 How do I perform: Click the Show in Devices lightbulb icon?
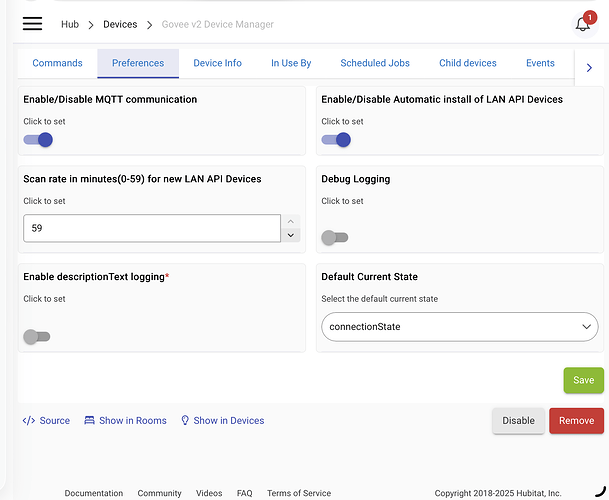click(x=185, y=421)
